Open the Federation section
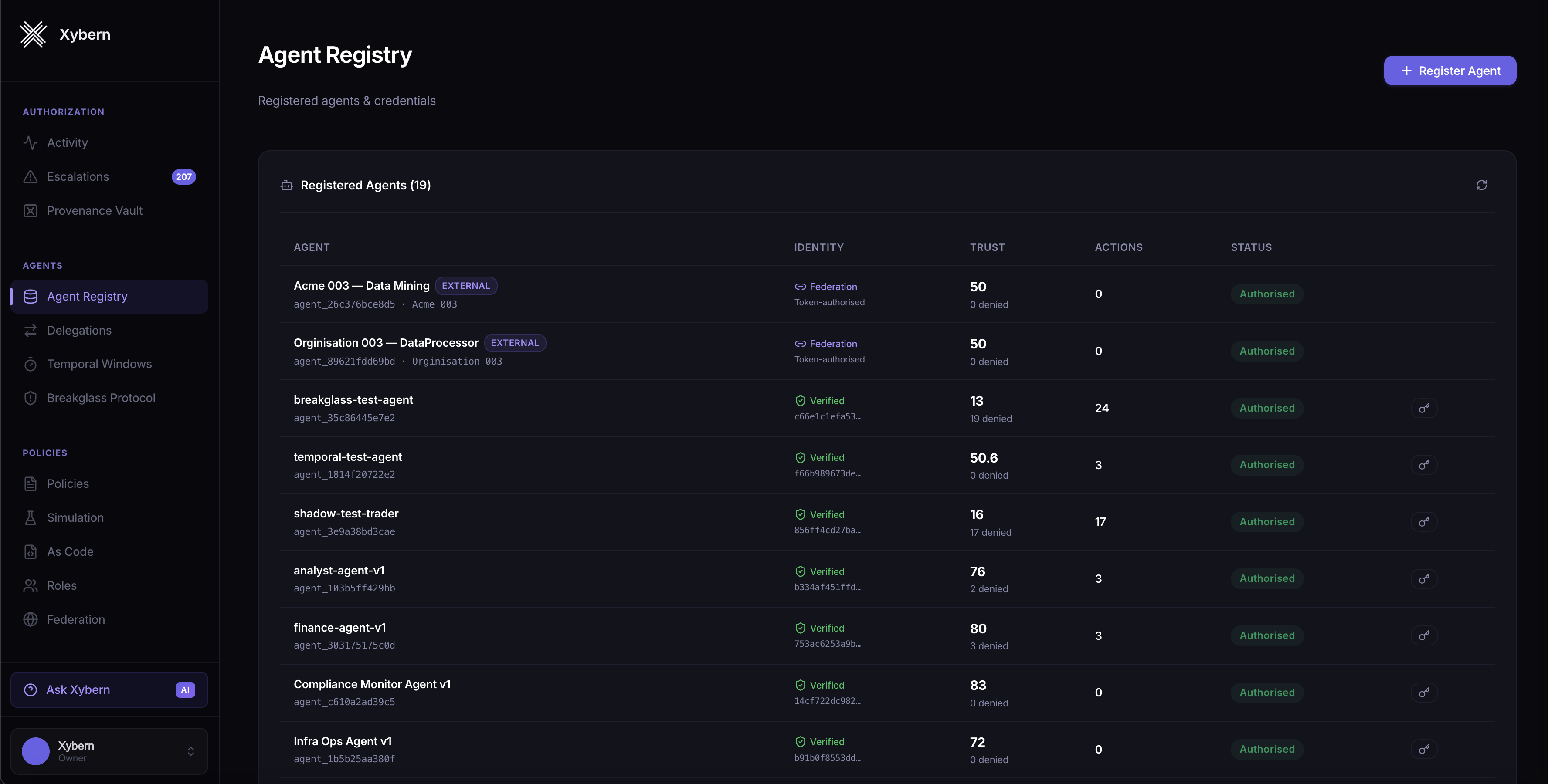 (x=76, y=619)
